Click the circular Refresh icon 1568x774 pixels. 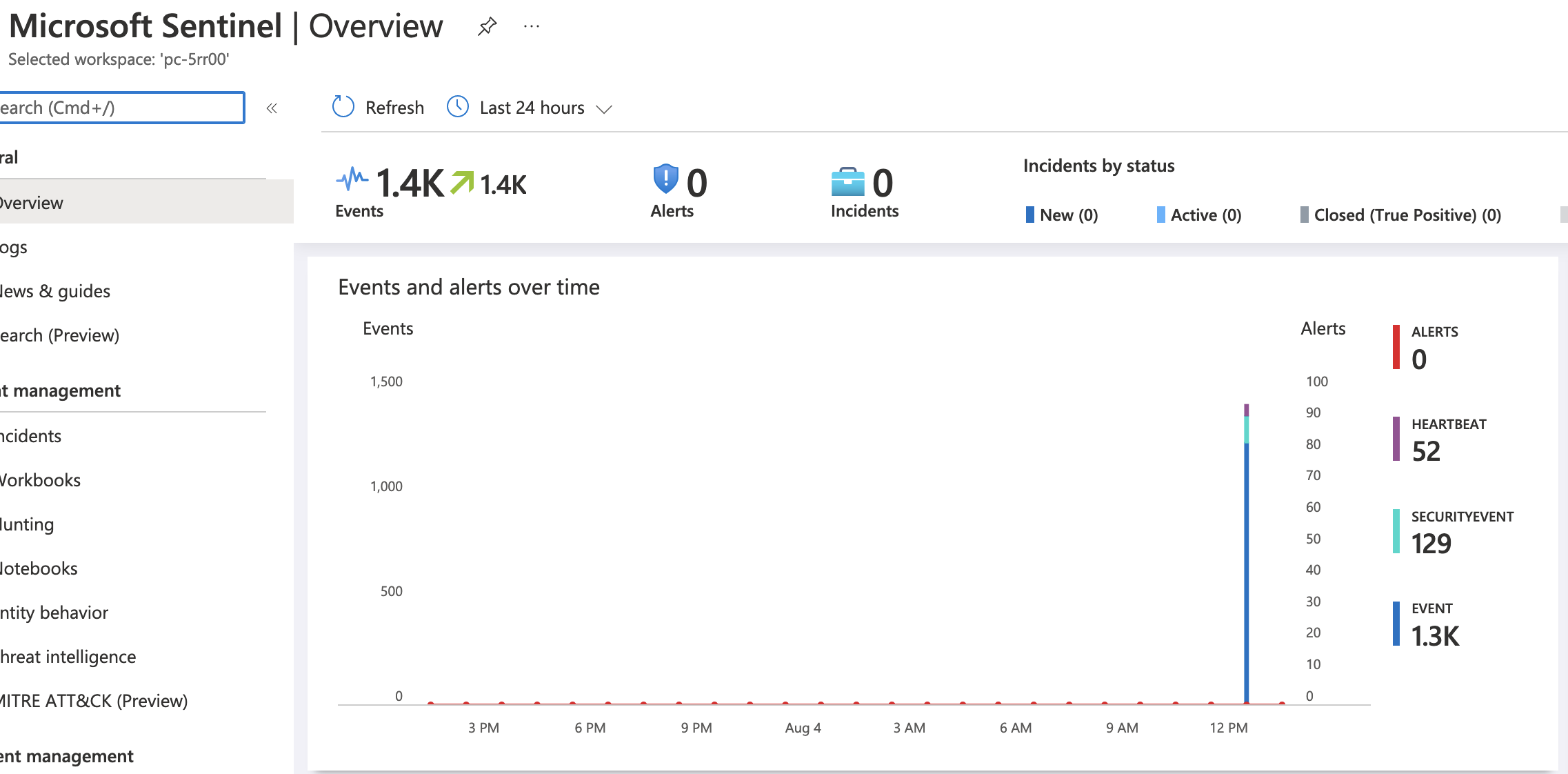tap(343, 107)
